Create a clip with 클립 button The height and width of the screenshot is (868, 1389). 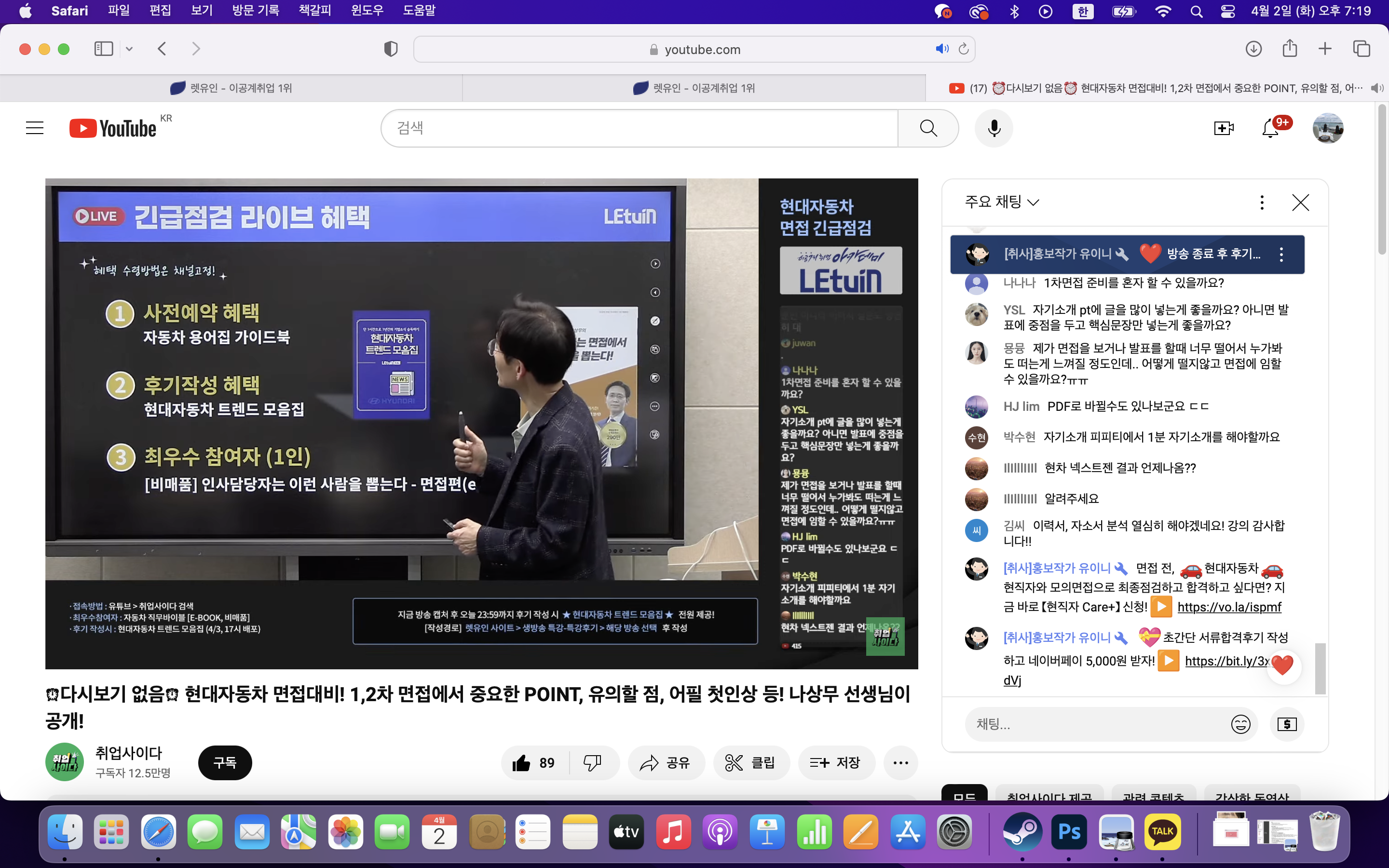coord(751,763)
